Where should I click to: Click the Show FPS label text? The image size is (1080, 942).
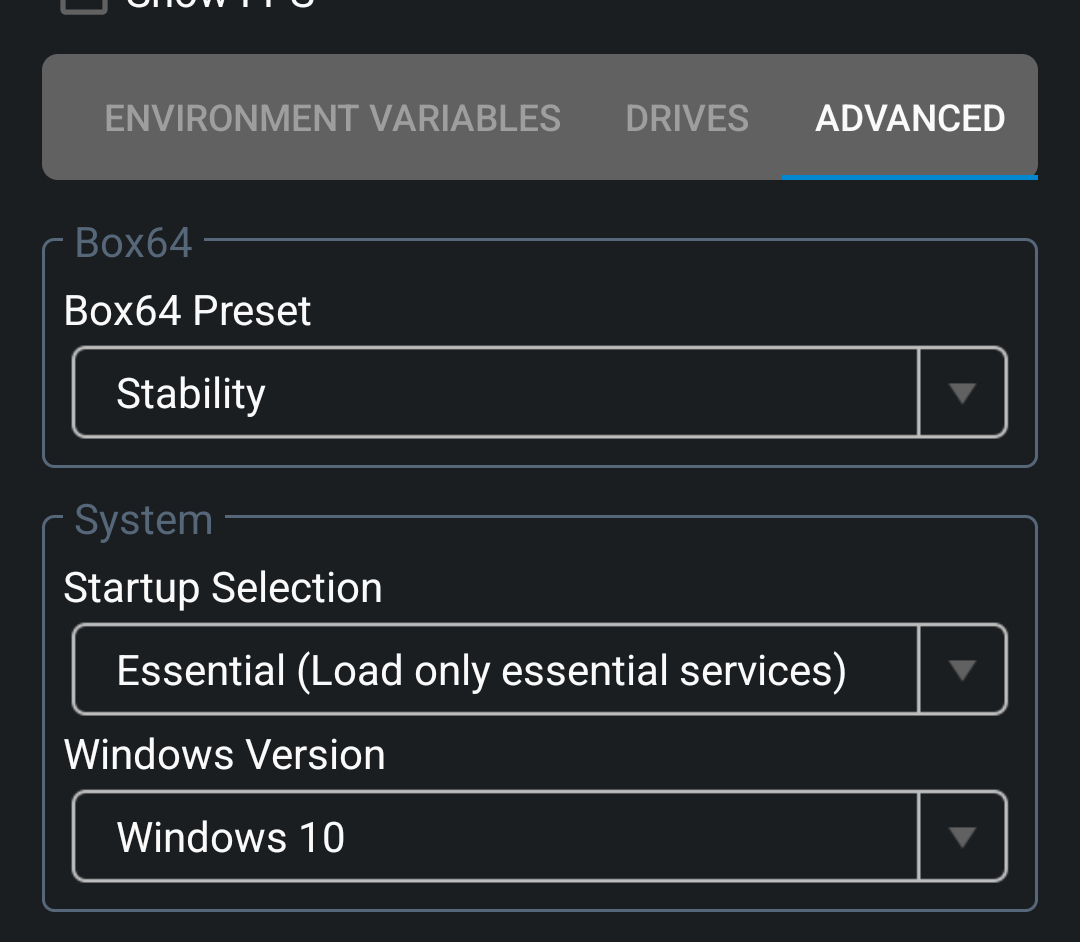pos(220,4)
